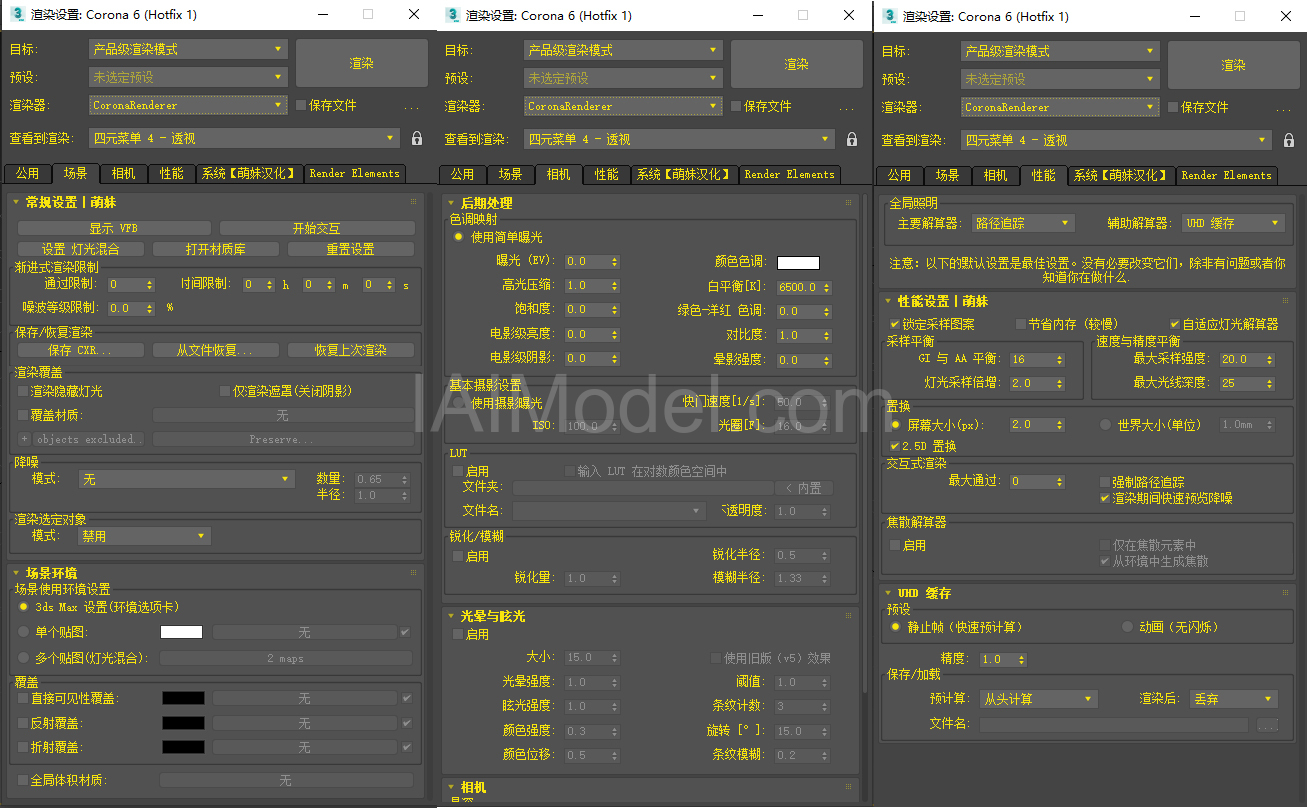
Task: Switch to 相机 tab in right window
Action: pos(995,176)
